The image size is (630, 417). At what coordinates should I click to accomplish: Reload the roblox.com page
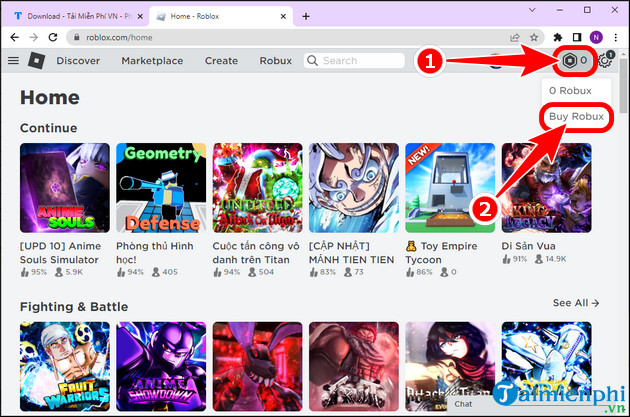53,37
